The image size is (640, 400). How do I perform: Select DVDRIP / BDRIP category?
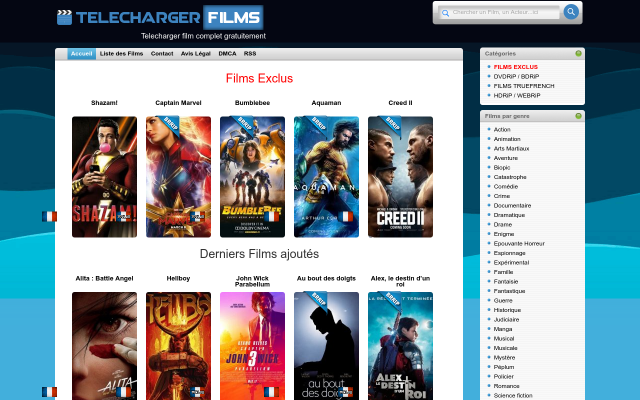pyautogui.click(x=516, y=76)
